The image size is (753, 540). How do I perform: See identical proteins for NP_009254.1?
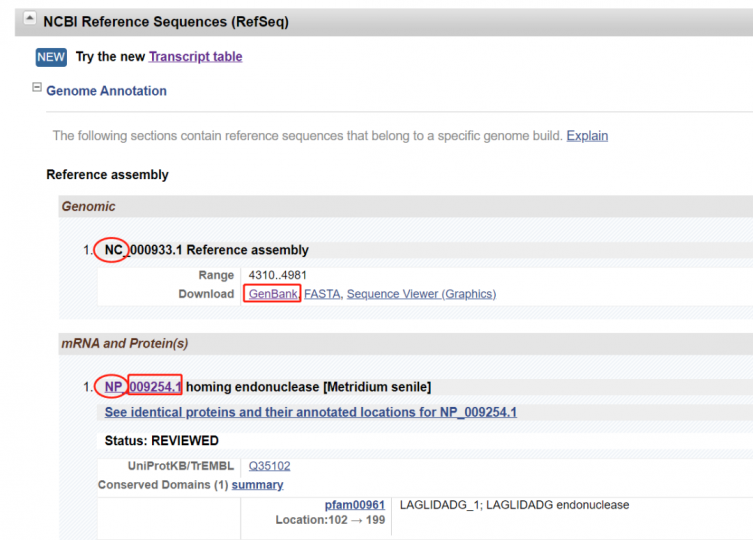tap(310, 412)
